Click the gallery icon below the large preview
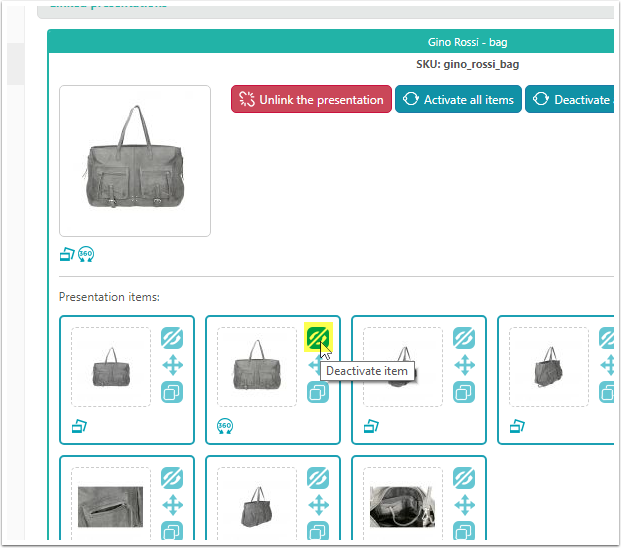 67,254
